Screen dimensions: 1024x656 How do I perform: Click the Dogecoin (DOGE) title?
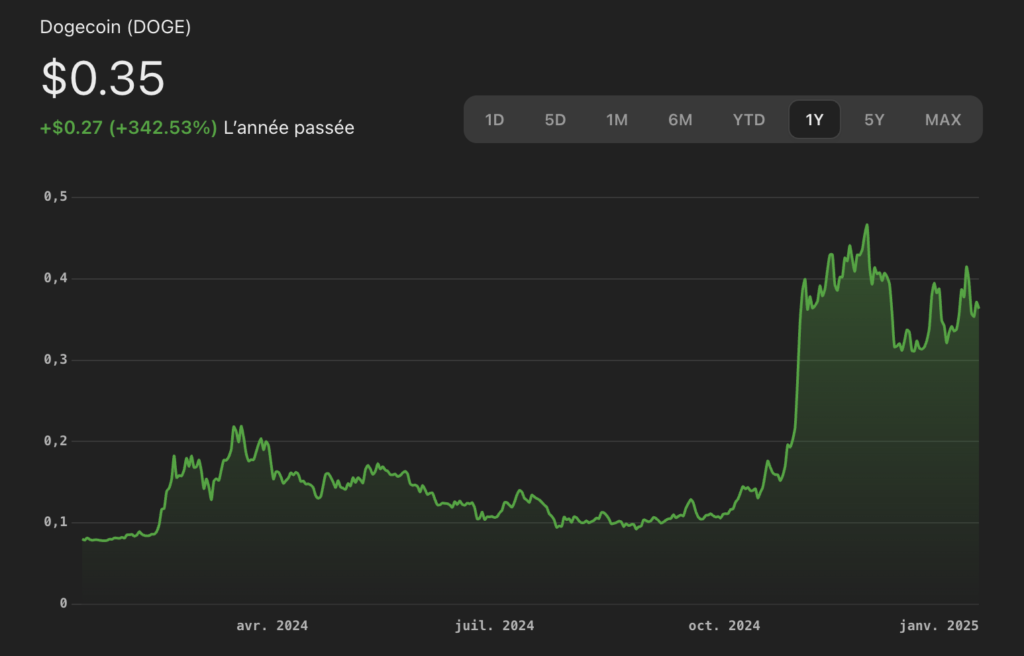[115, 27]
